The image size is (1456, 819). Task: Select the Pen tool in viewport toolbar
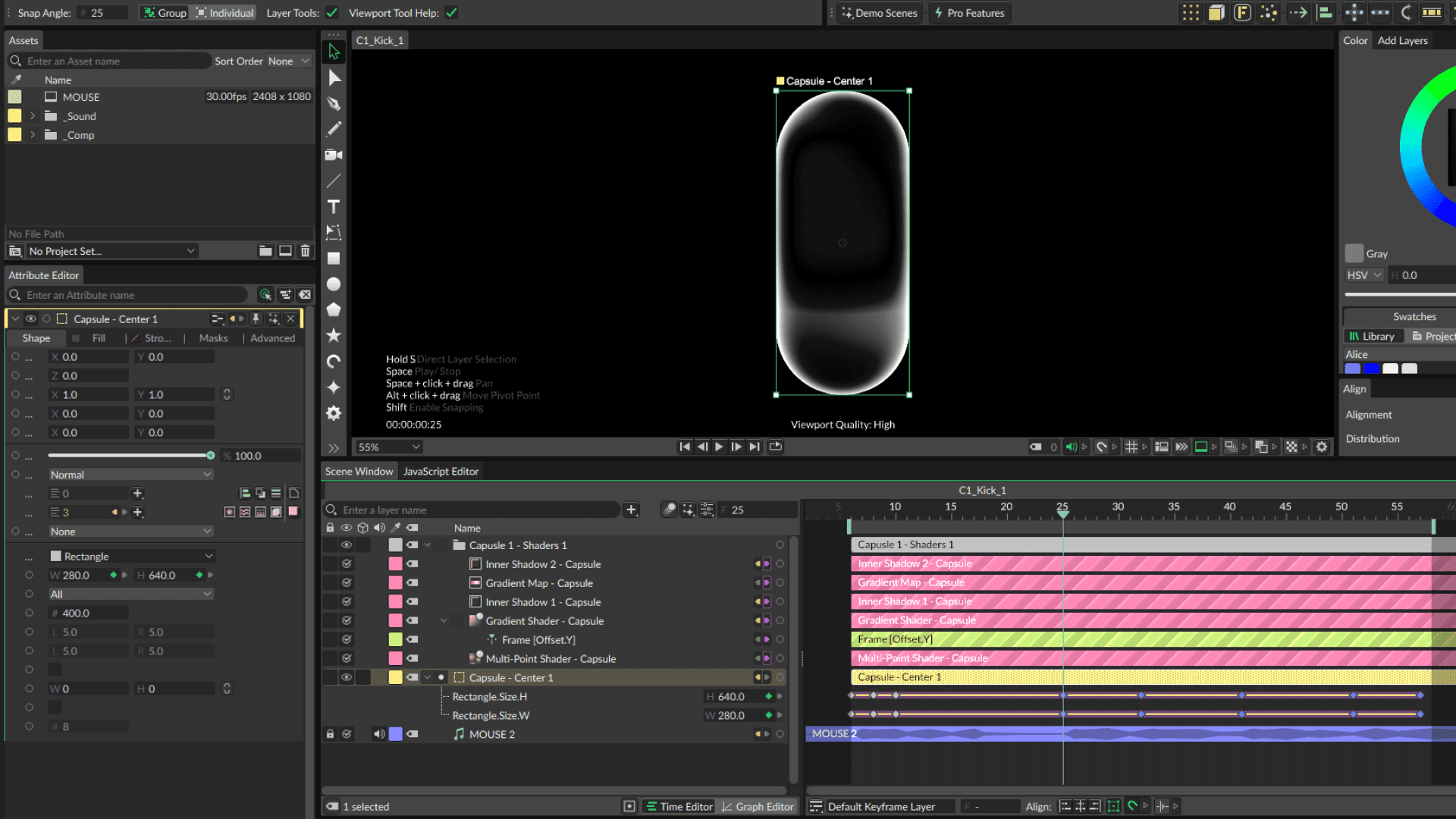tap(334, 104)
